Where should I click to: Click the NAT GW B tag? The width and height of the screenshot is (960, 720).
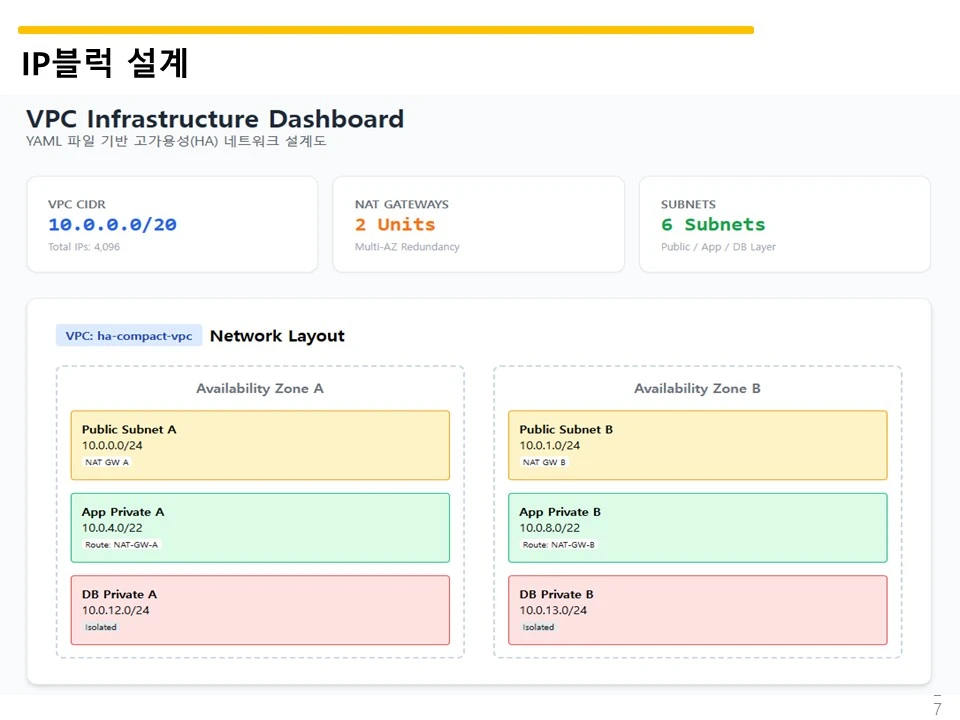point(544,462)
